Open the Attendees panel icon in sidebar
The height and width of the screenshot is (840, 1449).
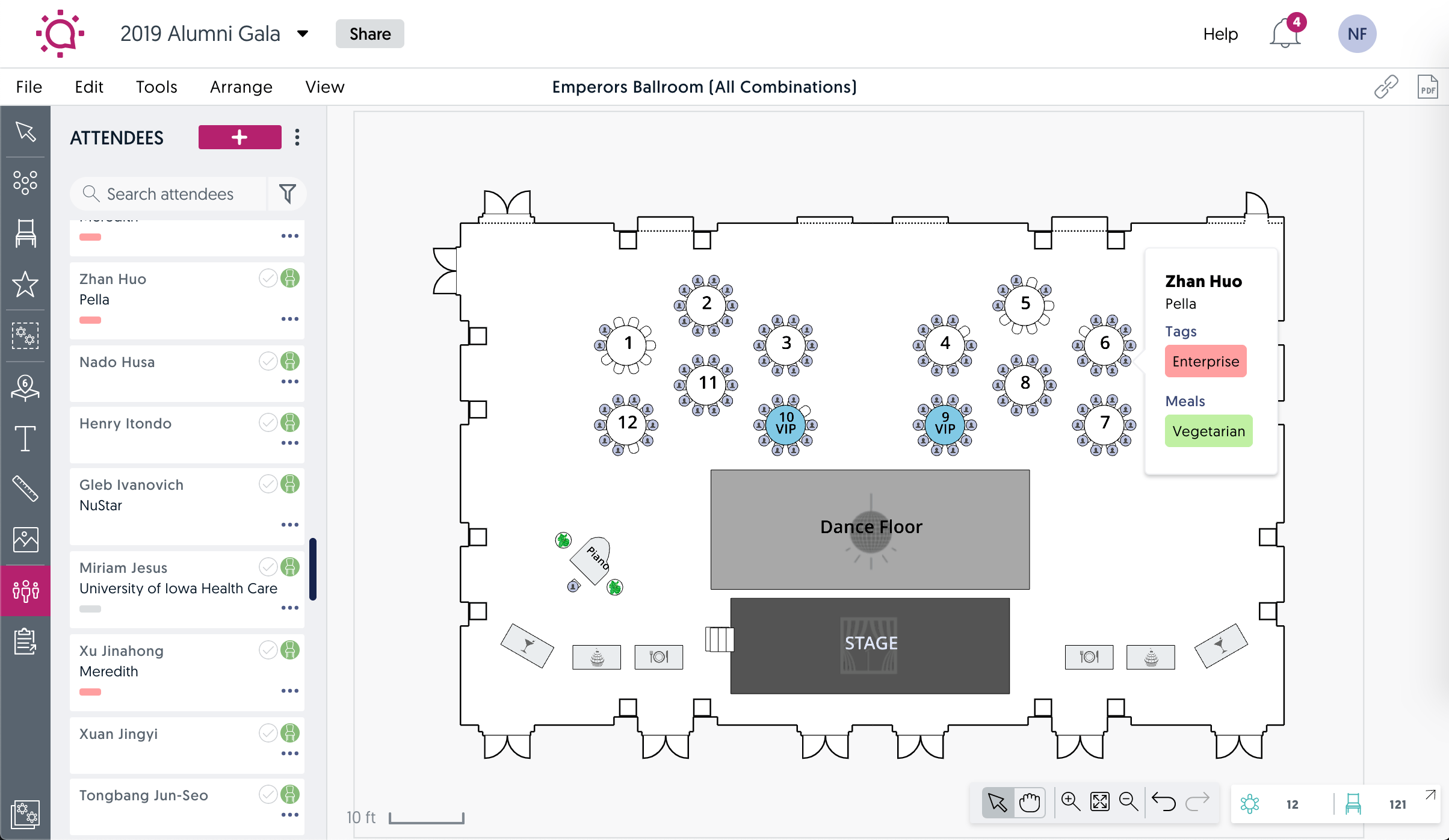[25, 591]
